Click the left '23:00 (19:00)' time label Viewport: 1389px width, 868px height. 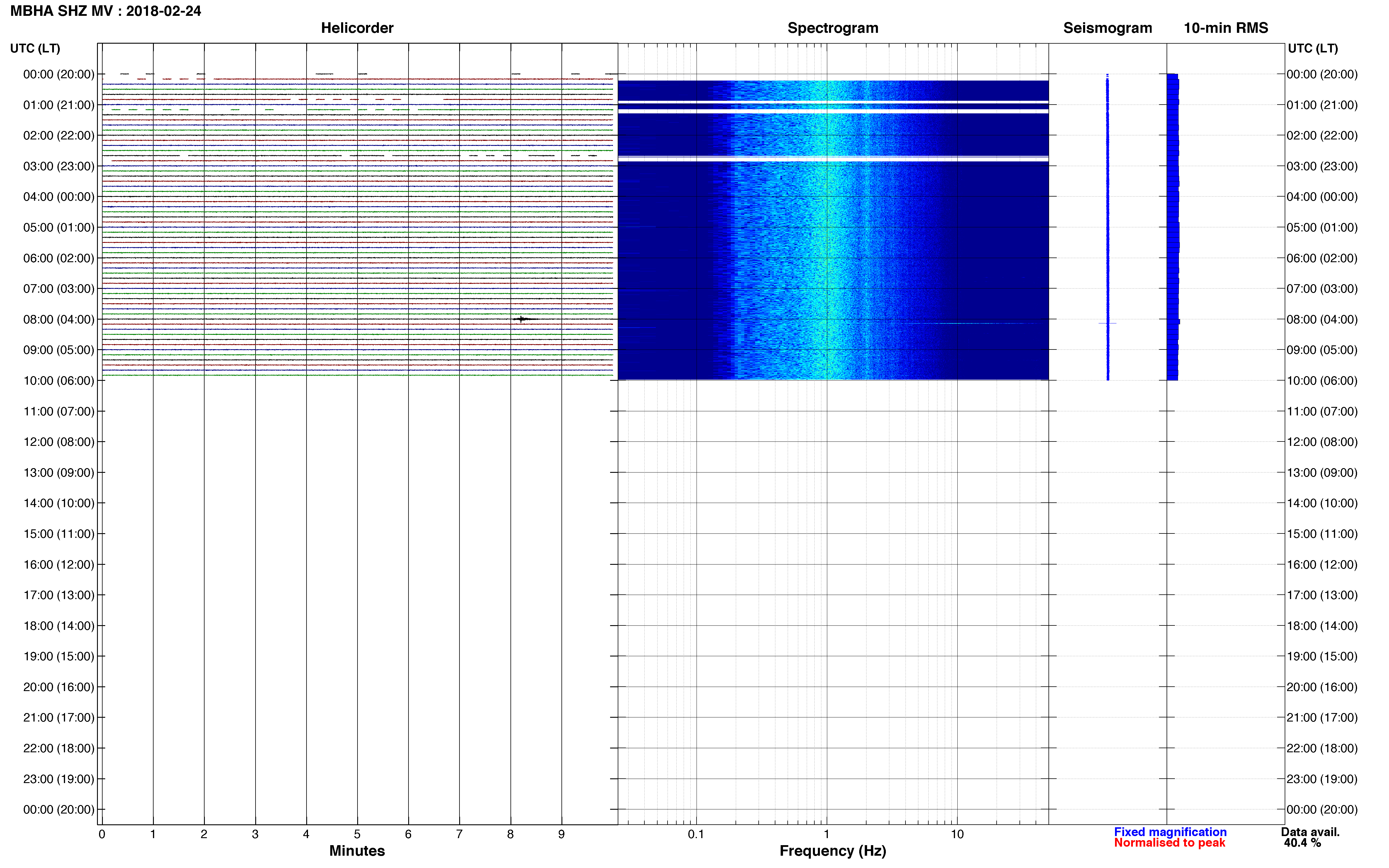(59, 779)
